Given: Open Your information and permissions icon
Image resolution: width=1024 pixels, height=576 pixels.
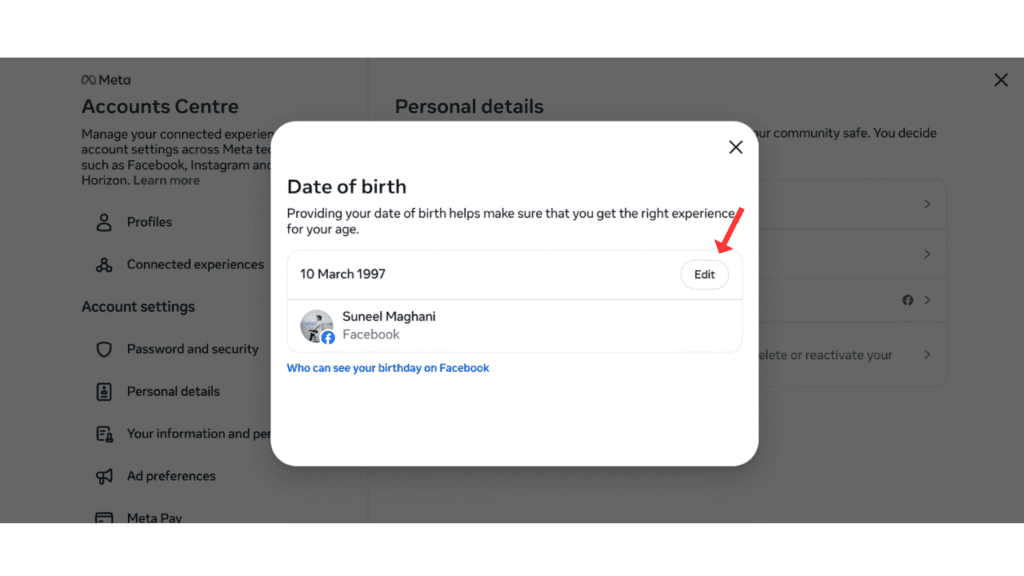Looking at the screenshot, I should point(104,433).
